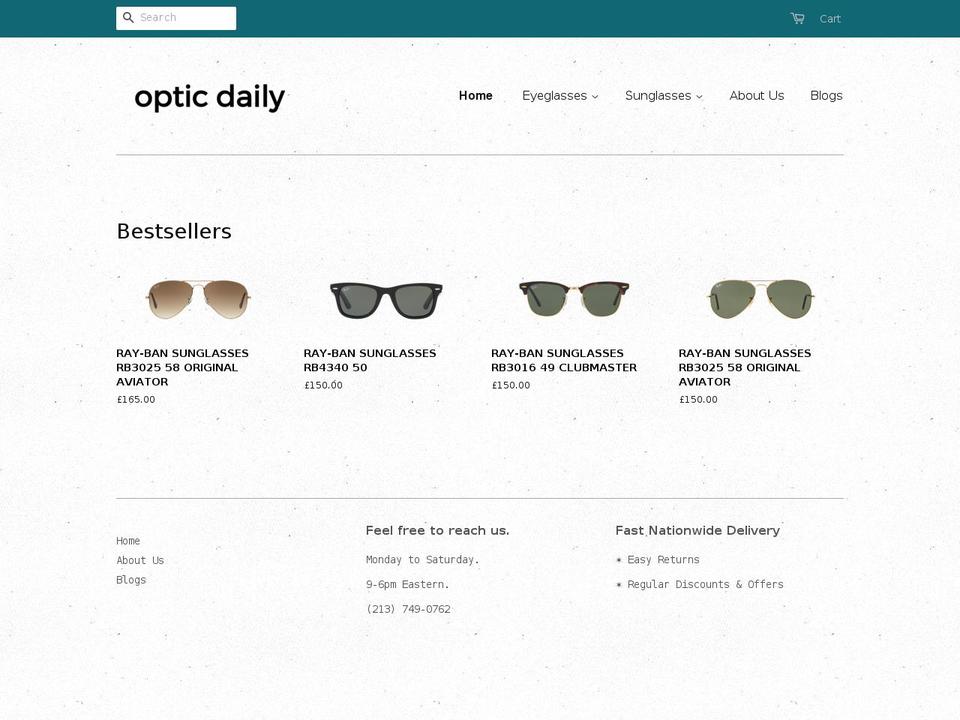960x720 pixels.
Task: Select the Home menu item
Action: click(x=475, y=96)
